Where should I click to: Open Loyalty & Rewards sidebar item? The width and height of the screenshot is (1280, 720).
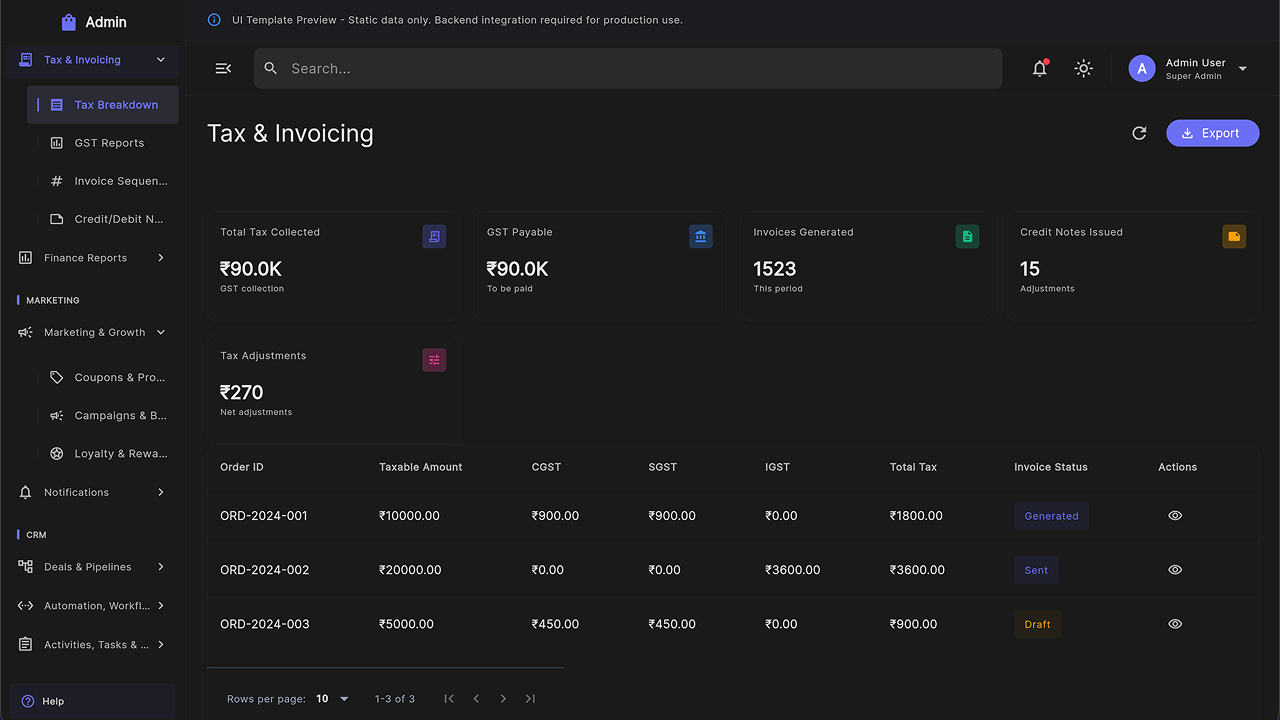pyautogui.click(x=103, y=454)
